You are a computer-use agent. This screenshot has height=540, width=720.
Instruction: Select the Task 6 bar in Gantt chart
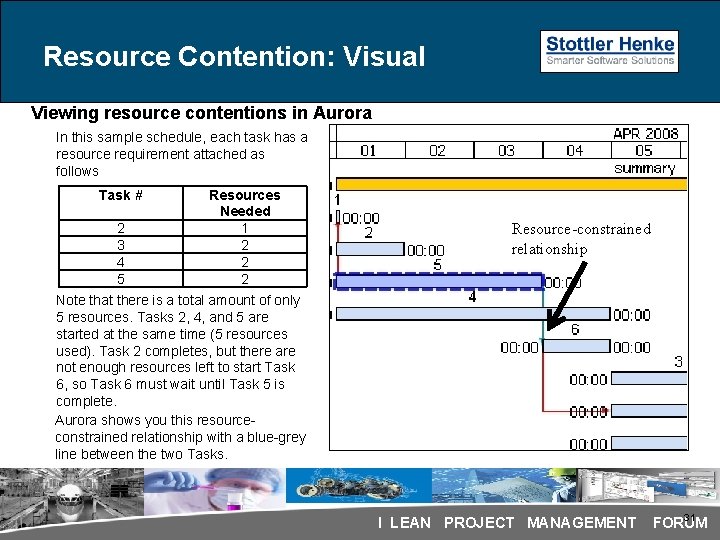[x=577, y=346]
